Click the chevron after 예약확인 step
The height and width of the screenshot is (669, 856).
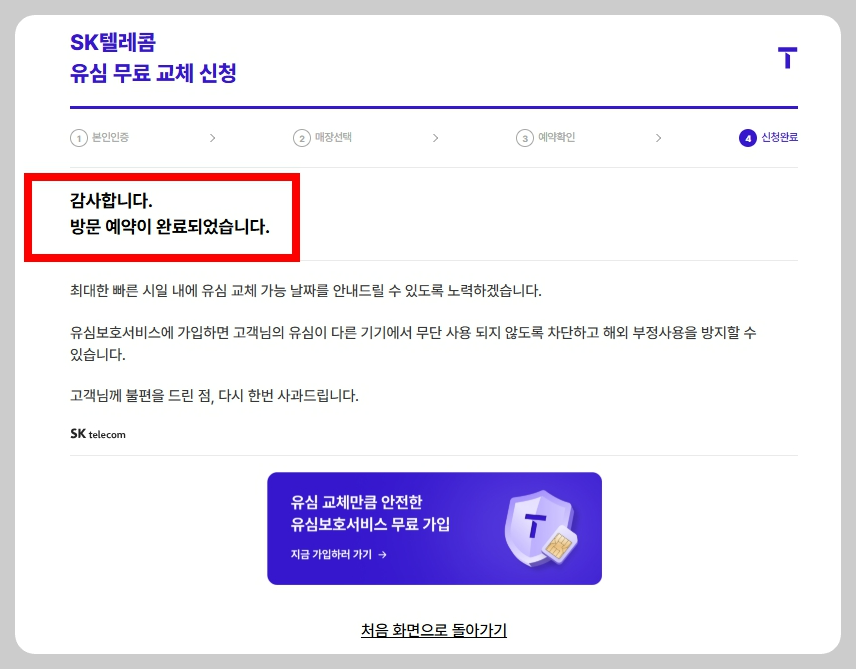coord(658,138)
